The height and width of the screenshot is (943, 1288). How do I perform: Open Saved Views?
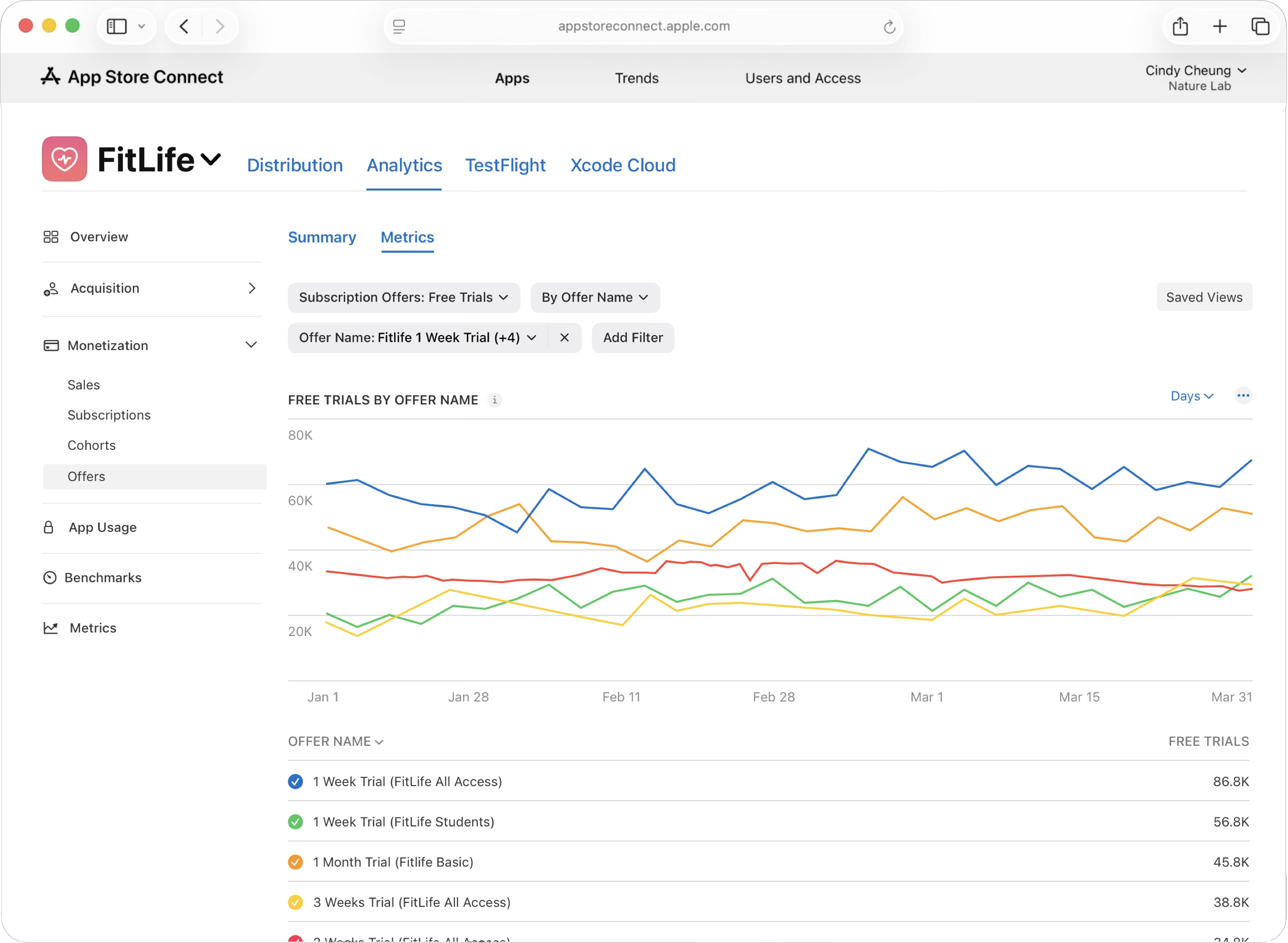tap(1204, 297)
